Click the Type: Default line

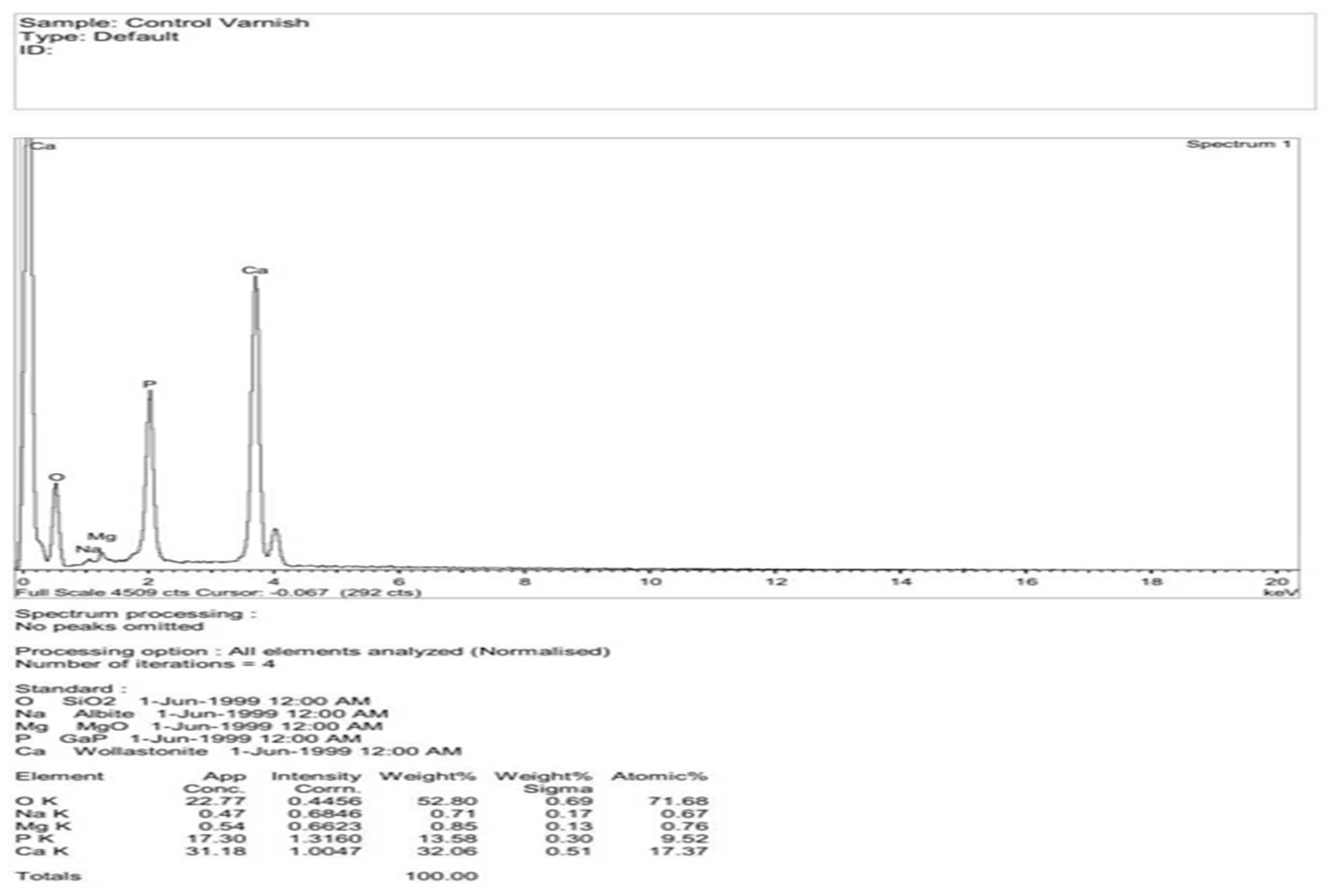point(99,37)
